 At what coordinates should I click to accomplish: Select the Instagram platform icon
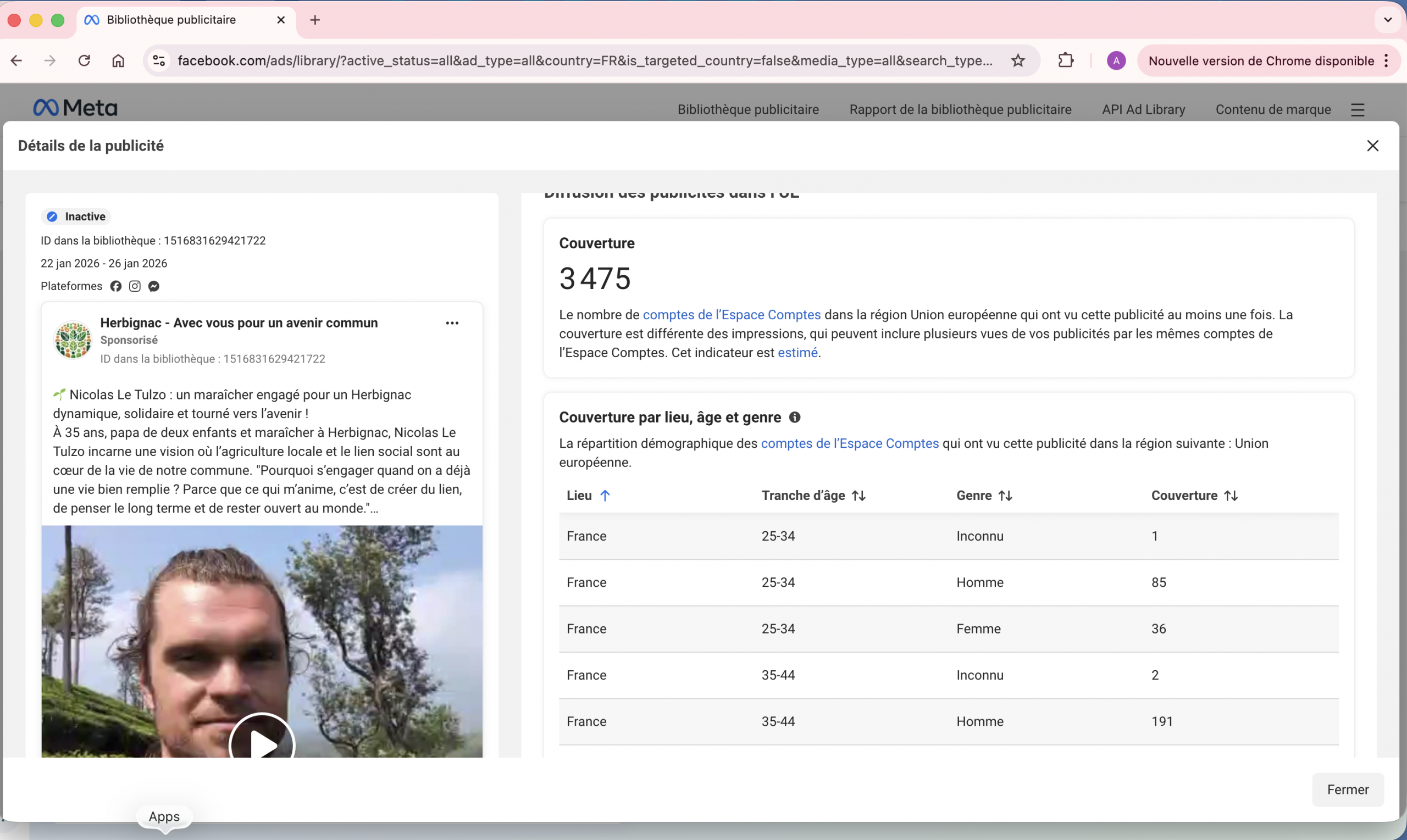coord(134,286)
